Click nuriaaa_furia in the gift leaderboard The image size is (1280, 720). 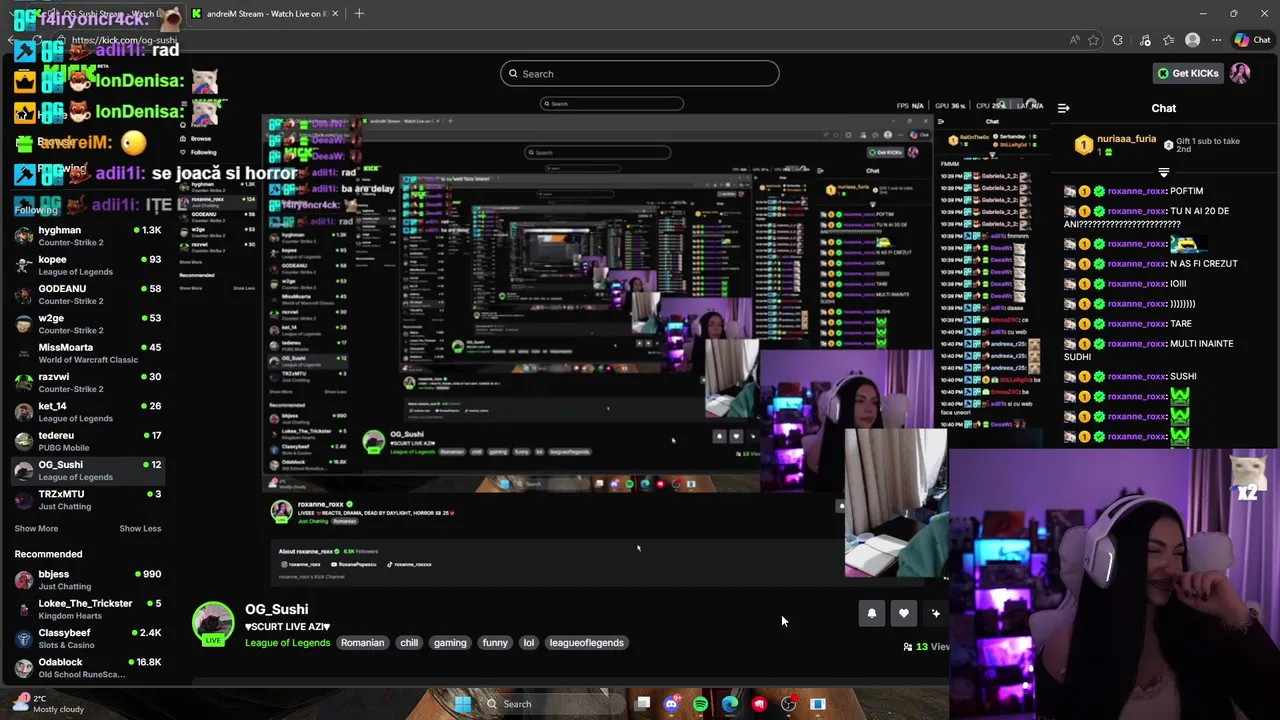coord(1126,140)
